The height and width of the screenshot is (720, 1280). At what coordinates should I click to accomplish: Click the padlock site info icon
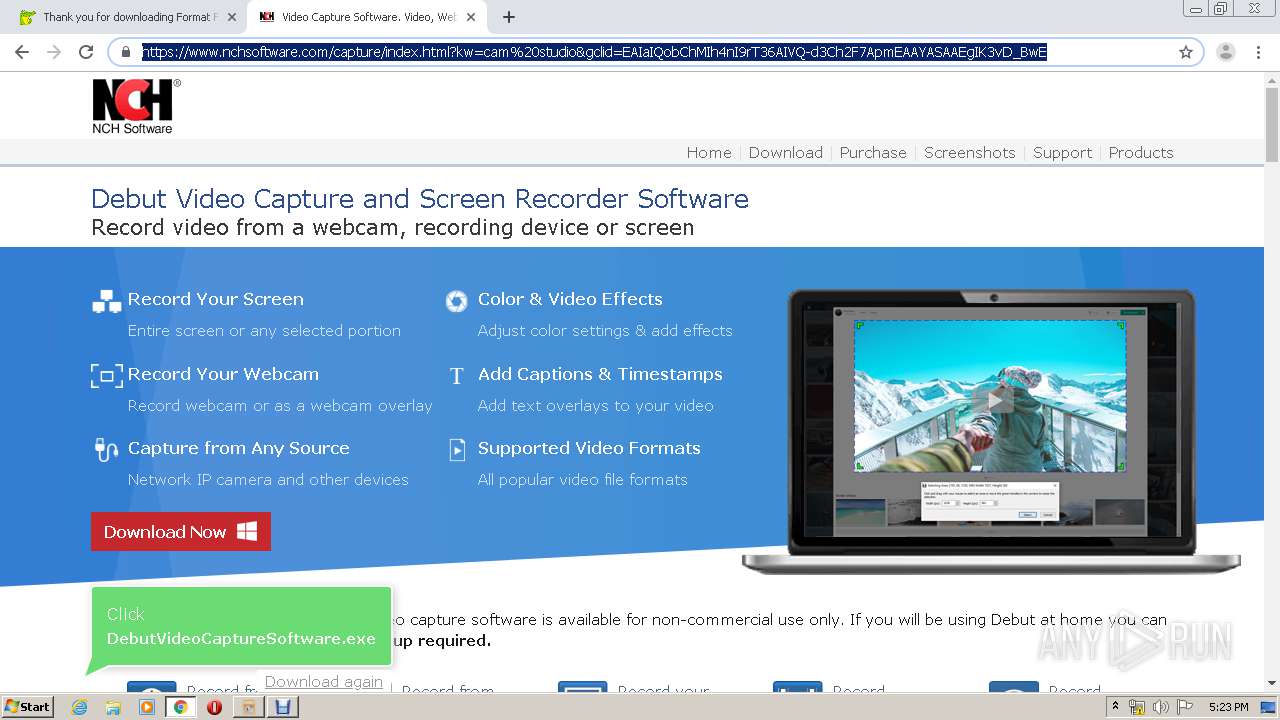(126, 52)
